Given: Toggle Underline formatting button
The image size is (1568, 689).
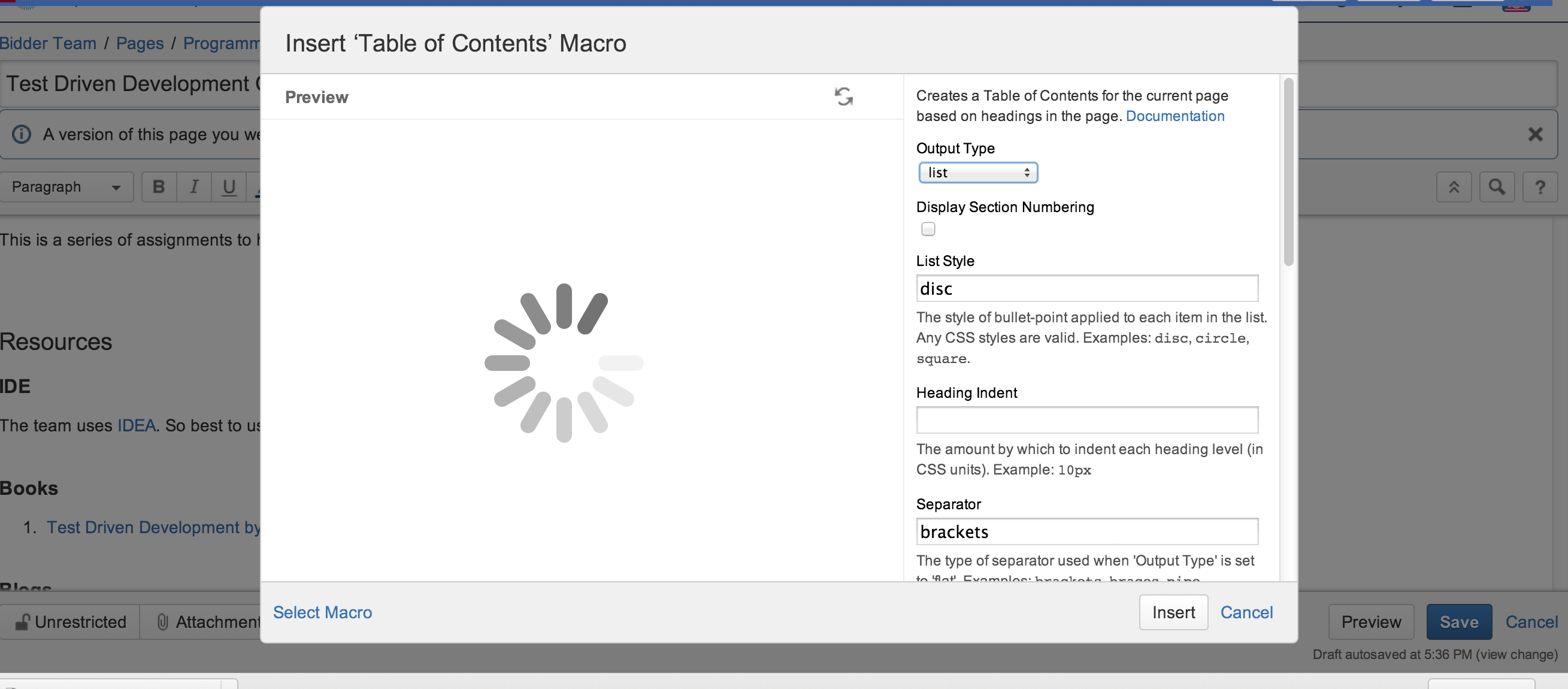Looking at the screenshot, I should 229,187.
